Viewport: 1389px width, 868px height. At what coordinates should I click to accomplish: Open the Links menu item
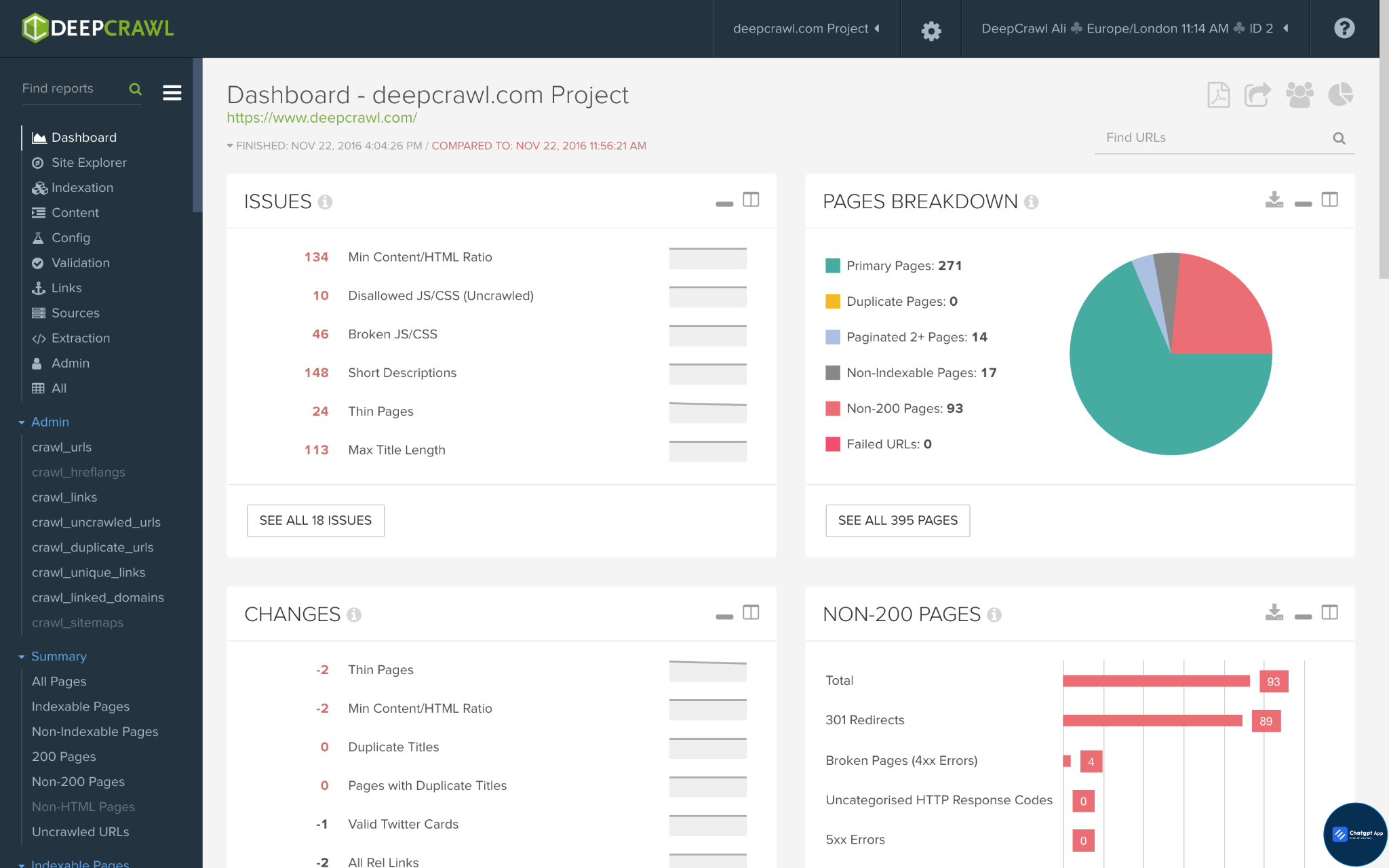click(57, 288)
